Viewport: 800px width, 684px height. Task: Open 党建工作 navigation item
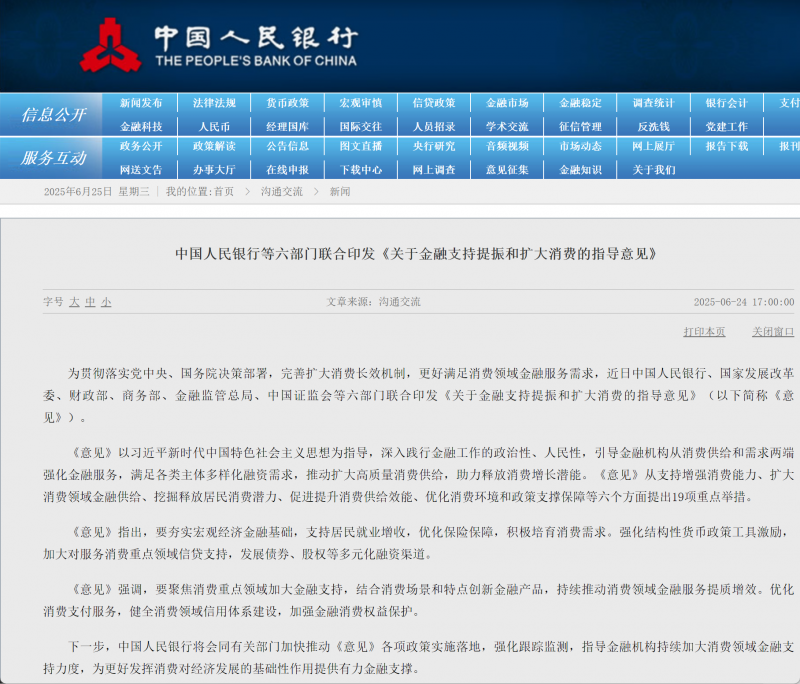pyautogui.click(x=727, y=126)
